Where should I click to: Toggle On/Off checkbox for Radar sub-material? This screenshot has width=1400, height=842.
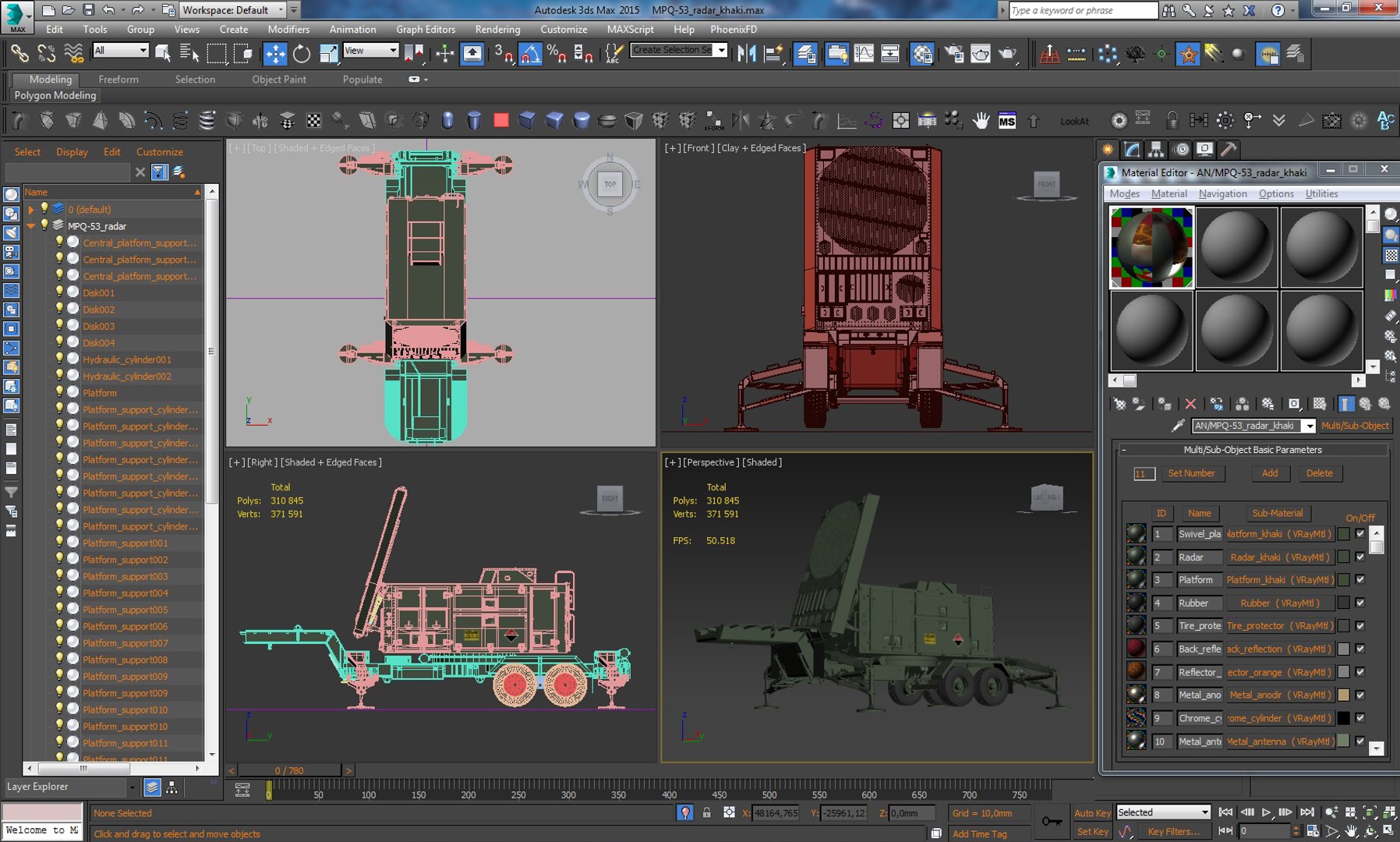pyautogui.click(x=1360, y=557)
